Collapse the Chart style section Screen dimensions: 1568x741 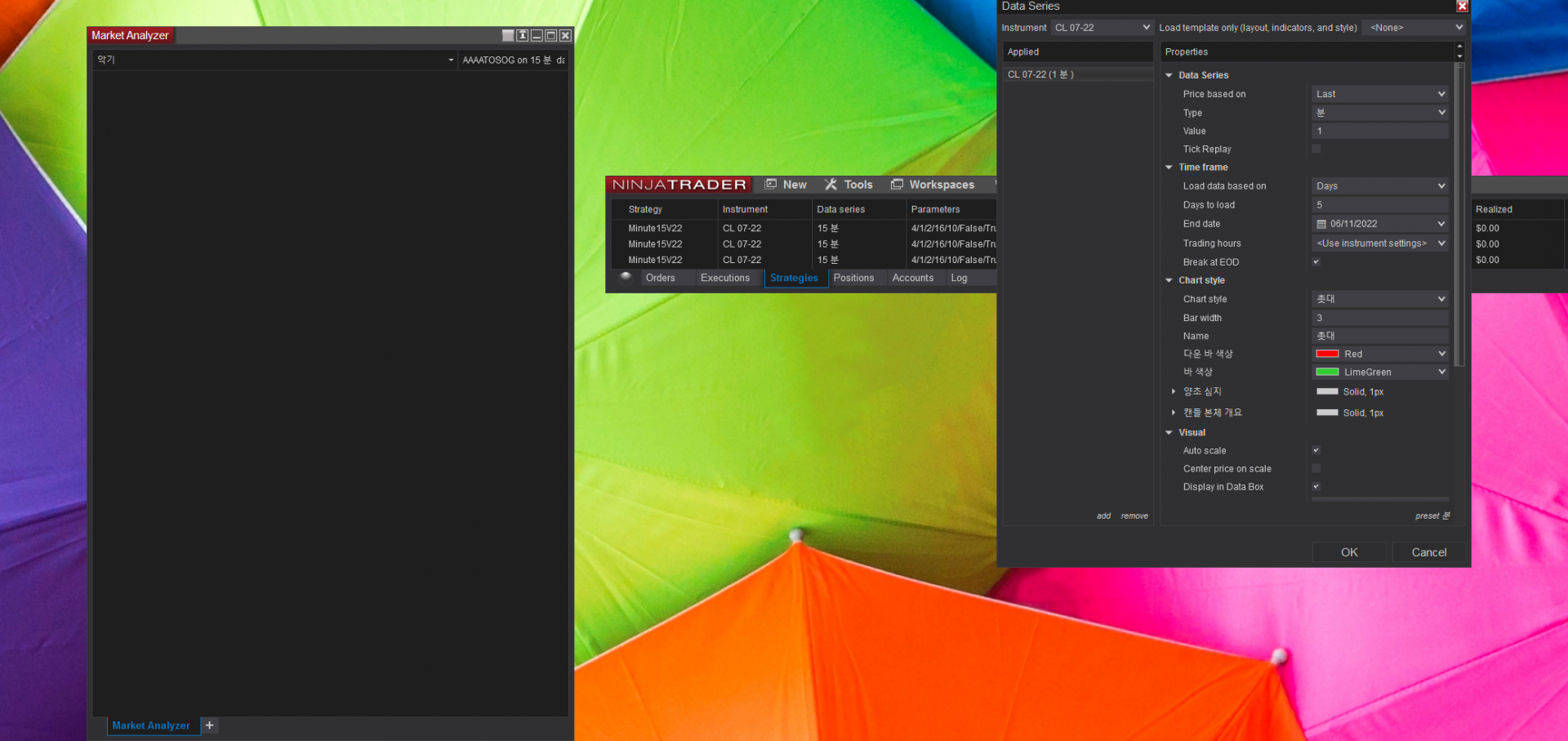[1169, 280]
